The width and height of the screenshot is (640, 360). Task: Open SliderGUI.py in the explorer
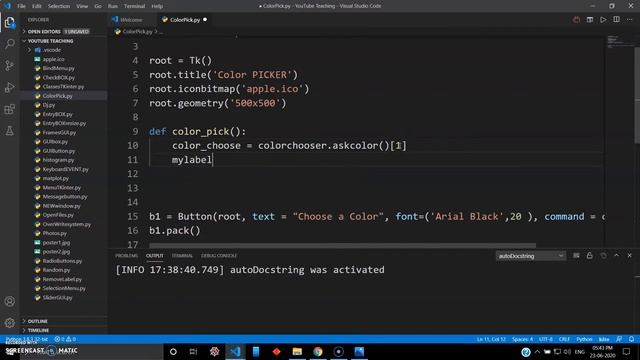[x=57, y=298]
